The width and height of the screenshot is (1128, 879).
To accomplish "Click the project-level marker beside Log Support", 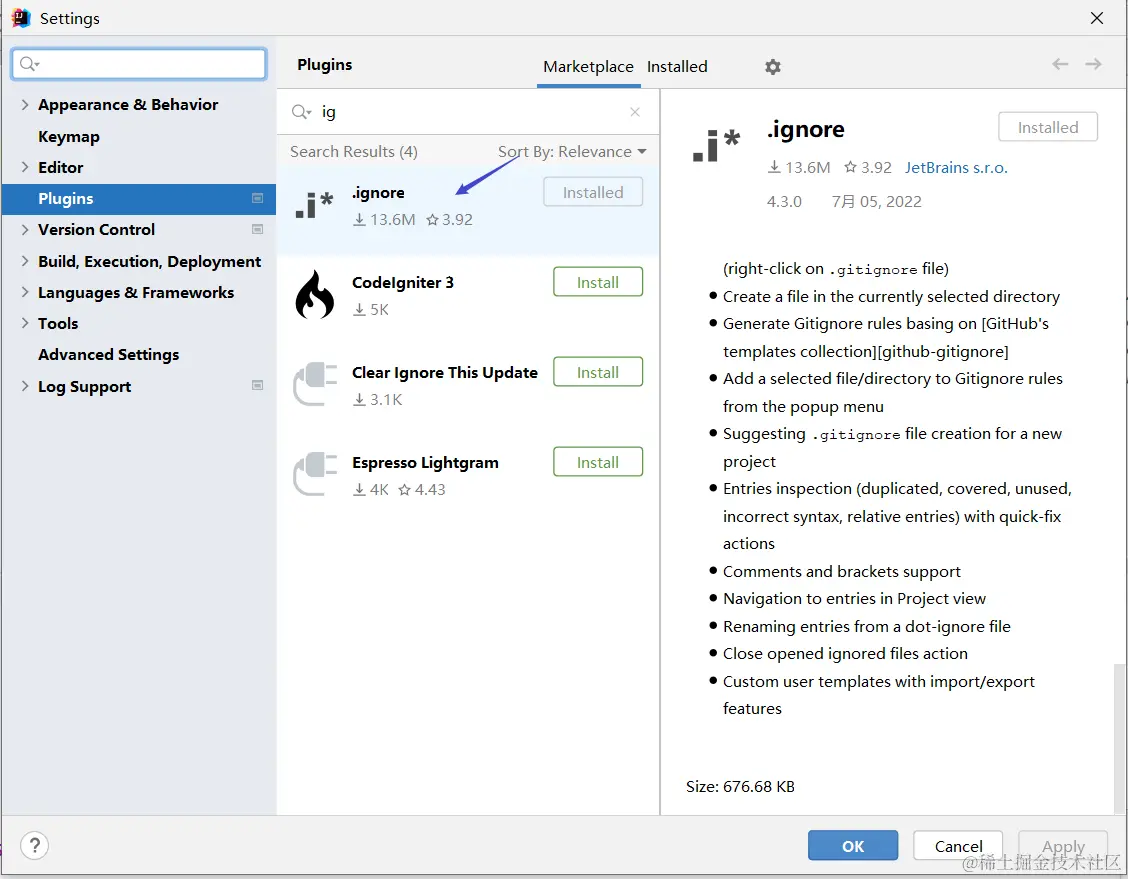I will [258, 386].
